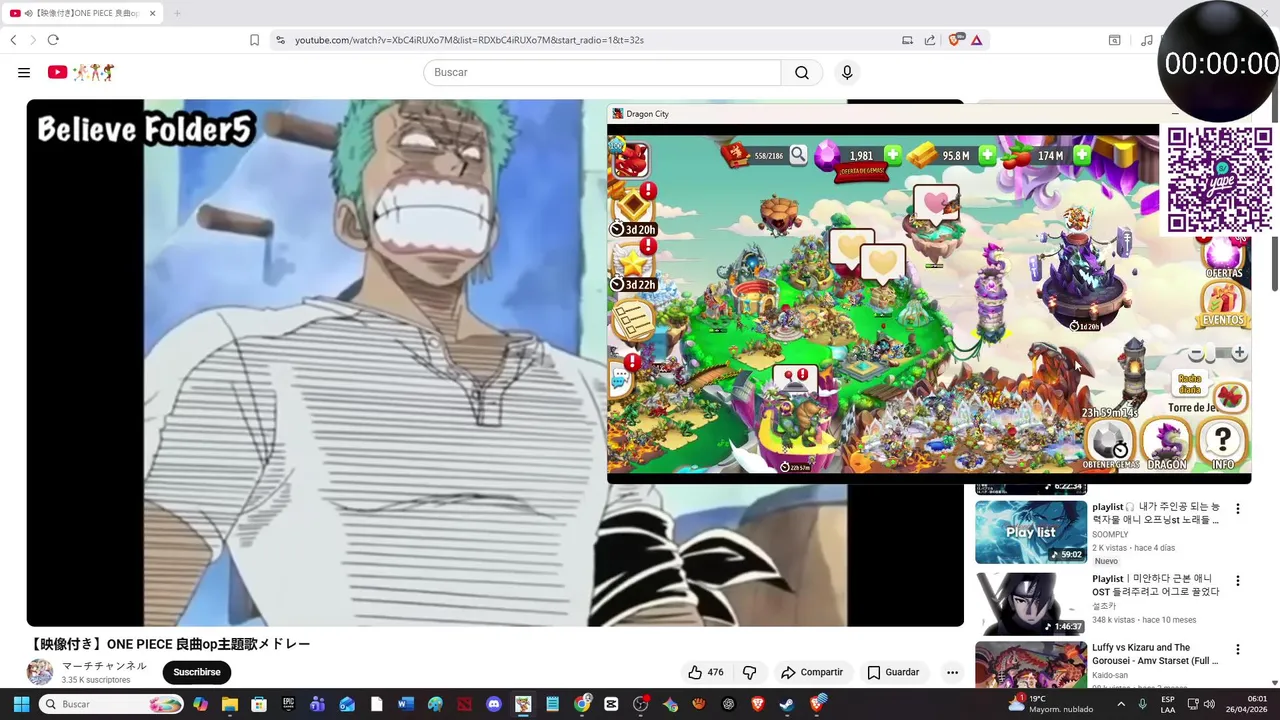Open the Ofertas button in Dragon City

[1224, 257]
